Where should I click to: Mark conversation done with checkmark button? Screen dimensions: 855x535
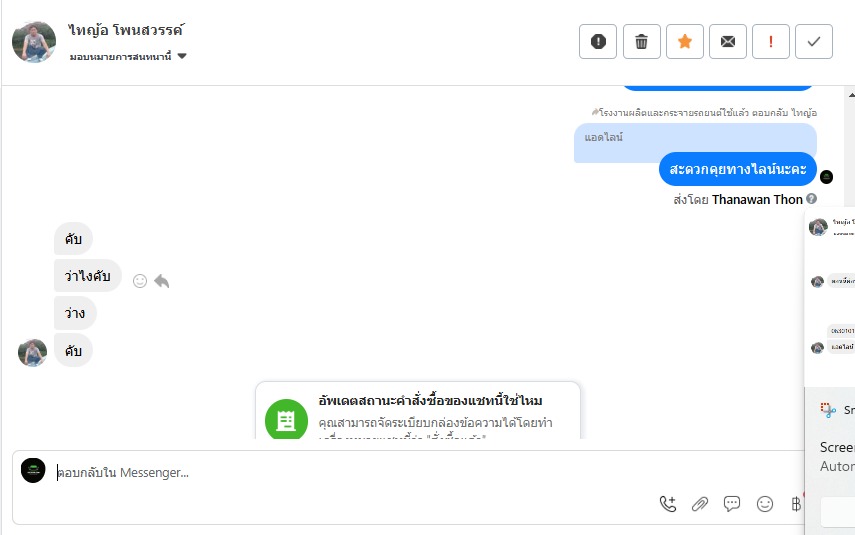pos(814,41)
